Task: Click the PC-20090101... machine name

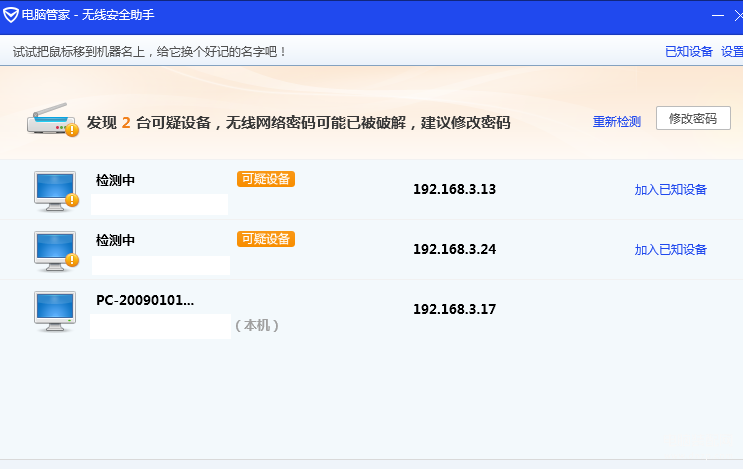Action: 145,300
